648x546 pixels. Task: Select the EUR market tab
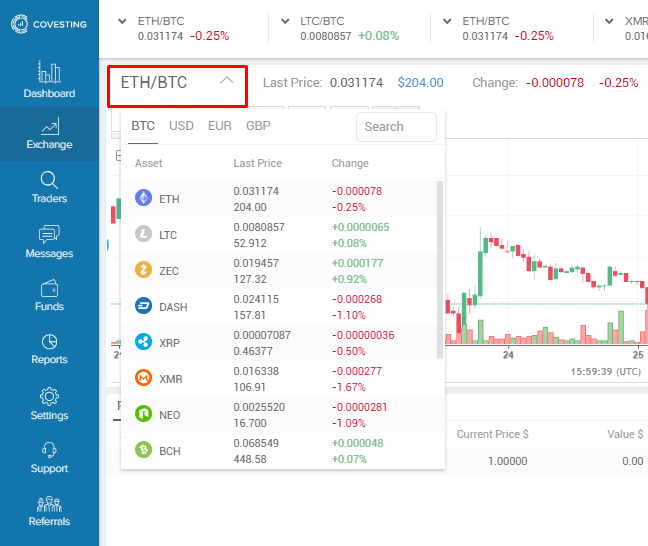(x=219, y=126)
